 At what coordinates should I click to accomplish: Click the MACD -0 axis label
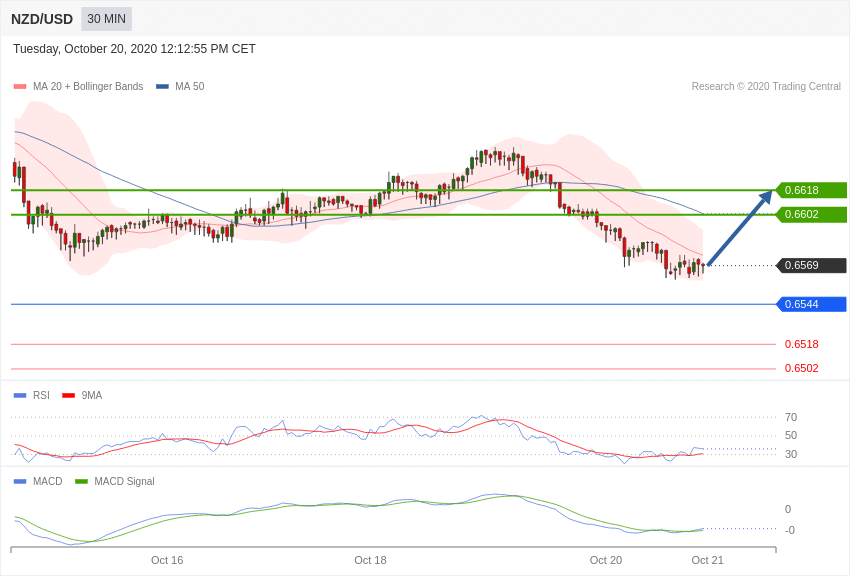[789, 530]
